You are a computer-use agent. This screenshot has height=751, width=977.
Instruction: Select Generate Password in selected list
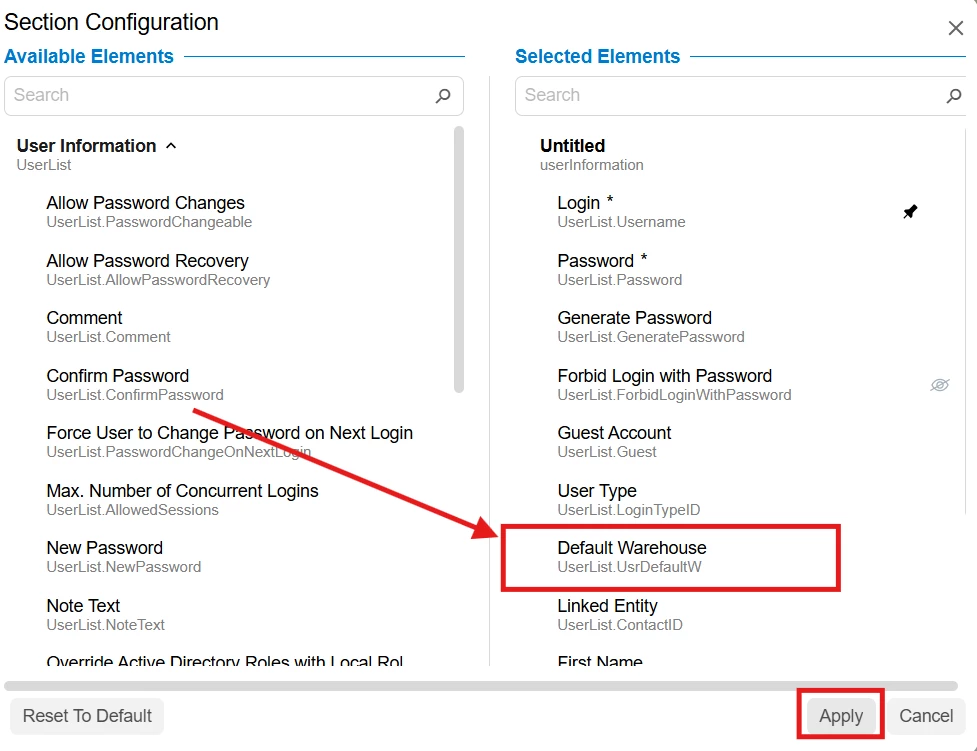click(651, 327)
